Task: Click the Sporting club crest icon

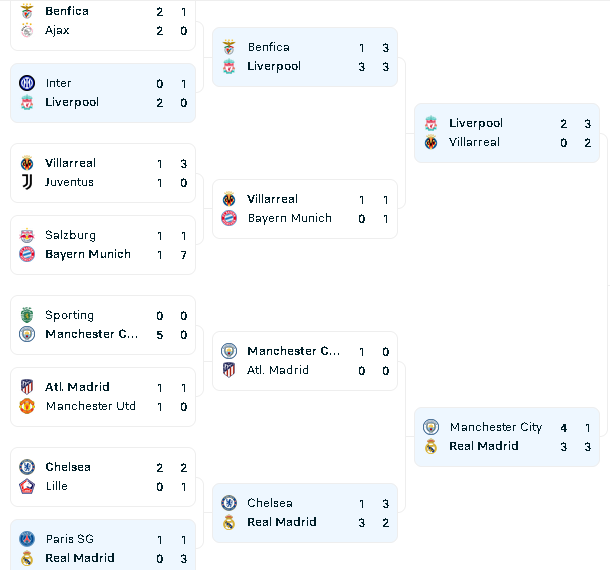Action: 27,315
